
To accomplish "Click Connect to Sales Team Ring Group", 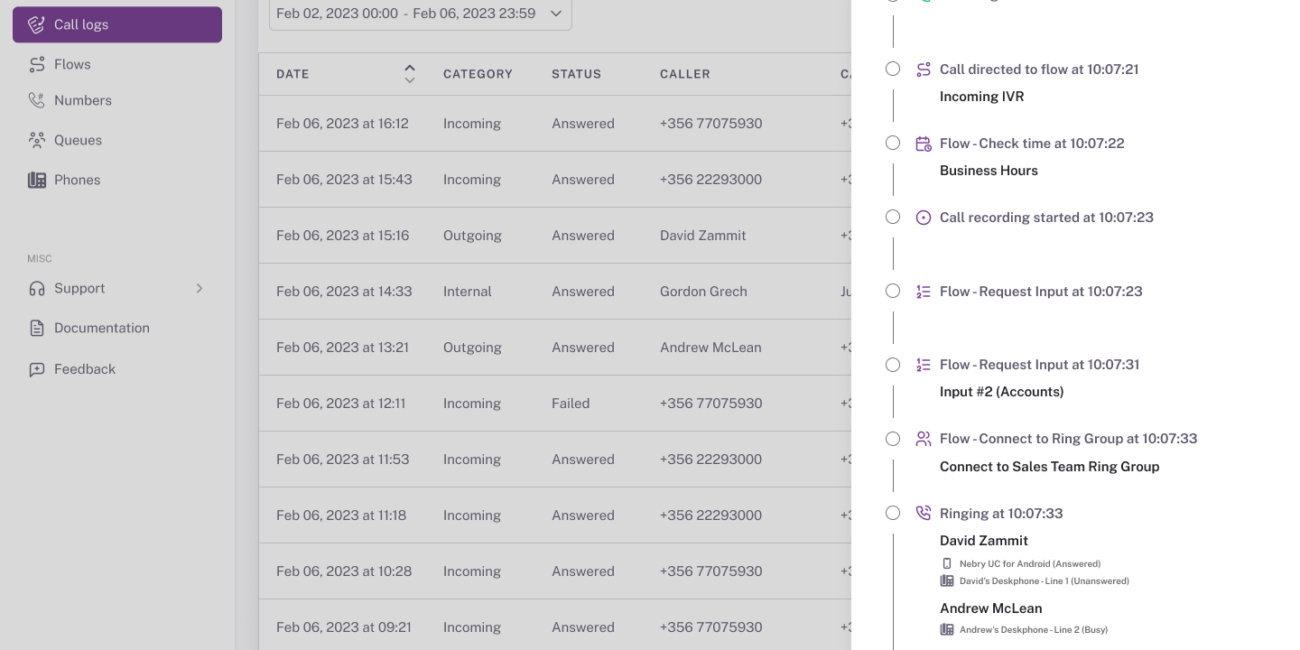I will tap(1050, 466).
